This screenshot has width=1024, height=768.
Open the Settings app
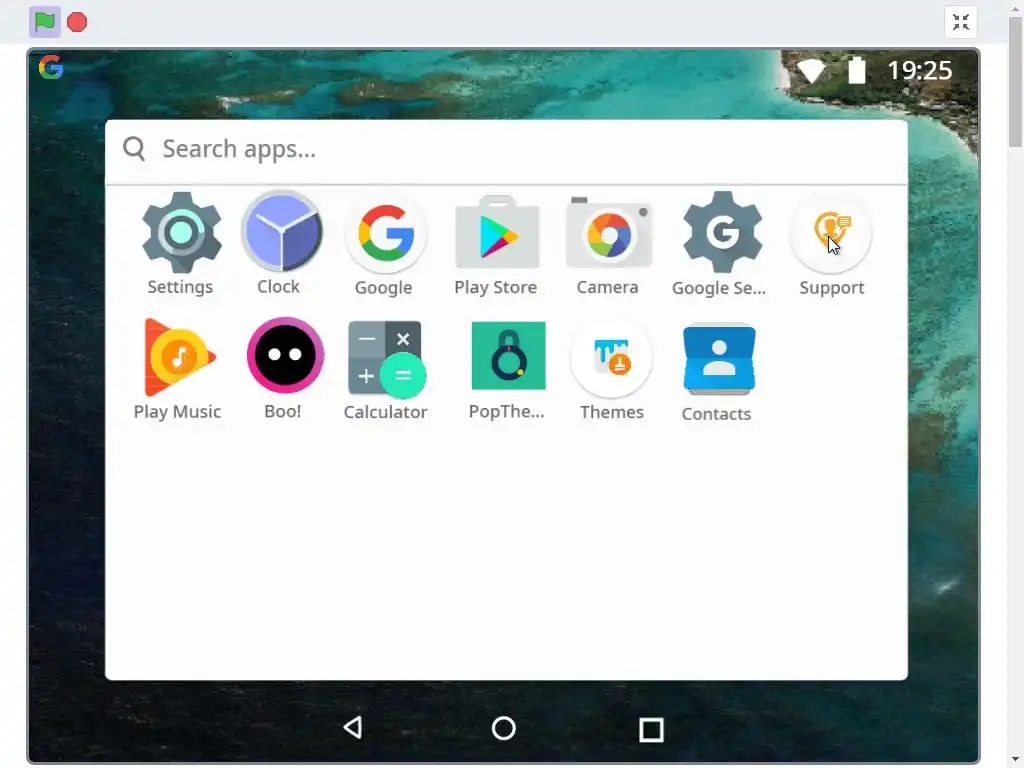coord(181,233)
